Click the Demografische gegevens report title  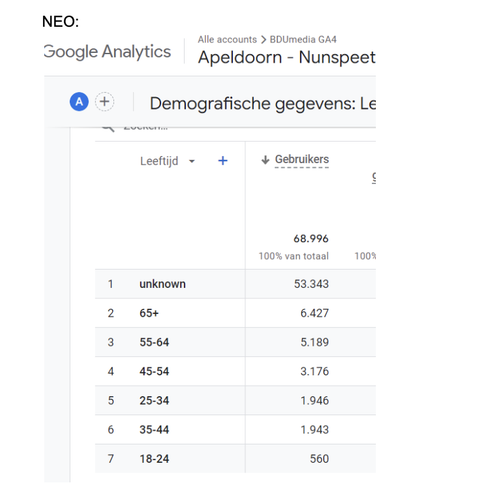pyautogui.click(x=263, y=103)
